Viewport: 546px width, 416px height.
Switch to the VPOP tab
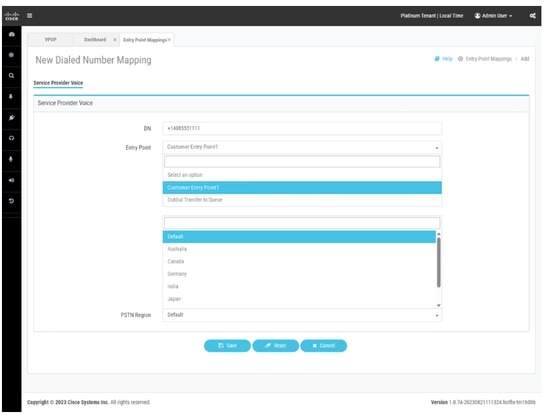(x=50, y=40)
